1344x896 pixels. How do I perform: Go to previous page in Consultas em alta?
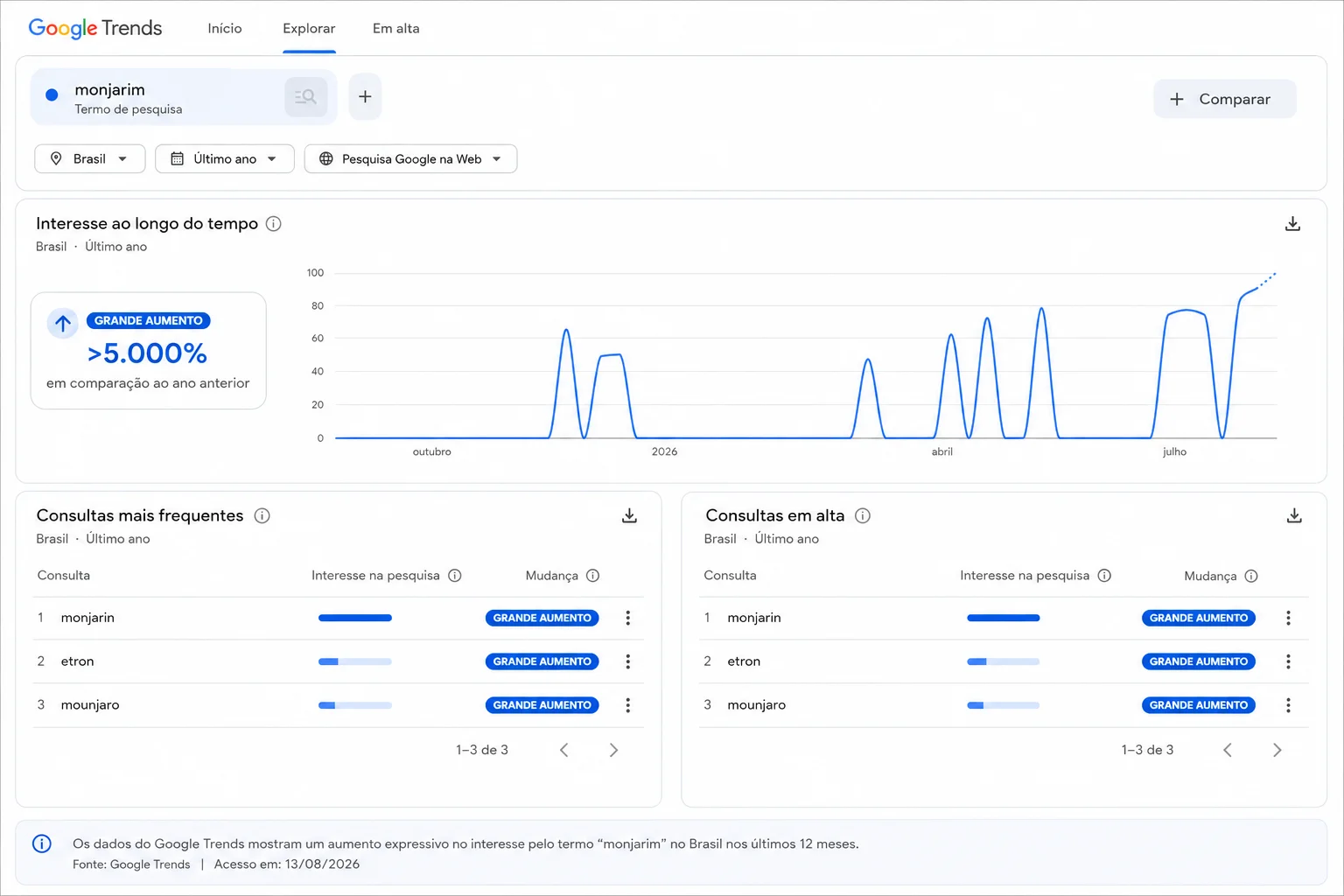click(x=1228, y=750)
